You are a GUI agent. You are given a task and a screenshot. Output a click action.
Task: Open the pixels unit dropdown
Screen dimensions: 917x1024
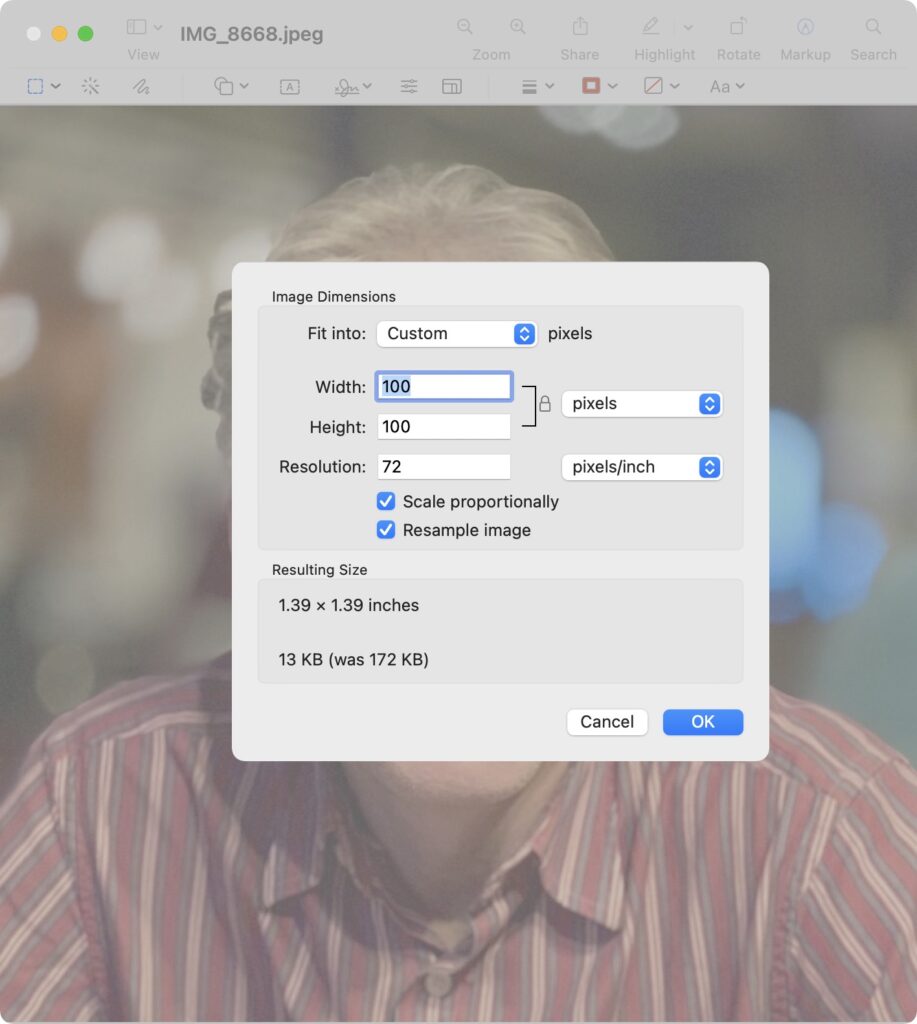pos(641,404)
